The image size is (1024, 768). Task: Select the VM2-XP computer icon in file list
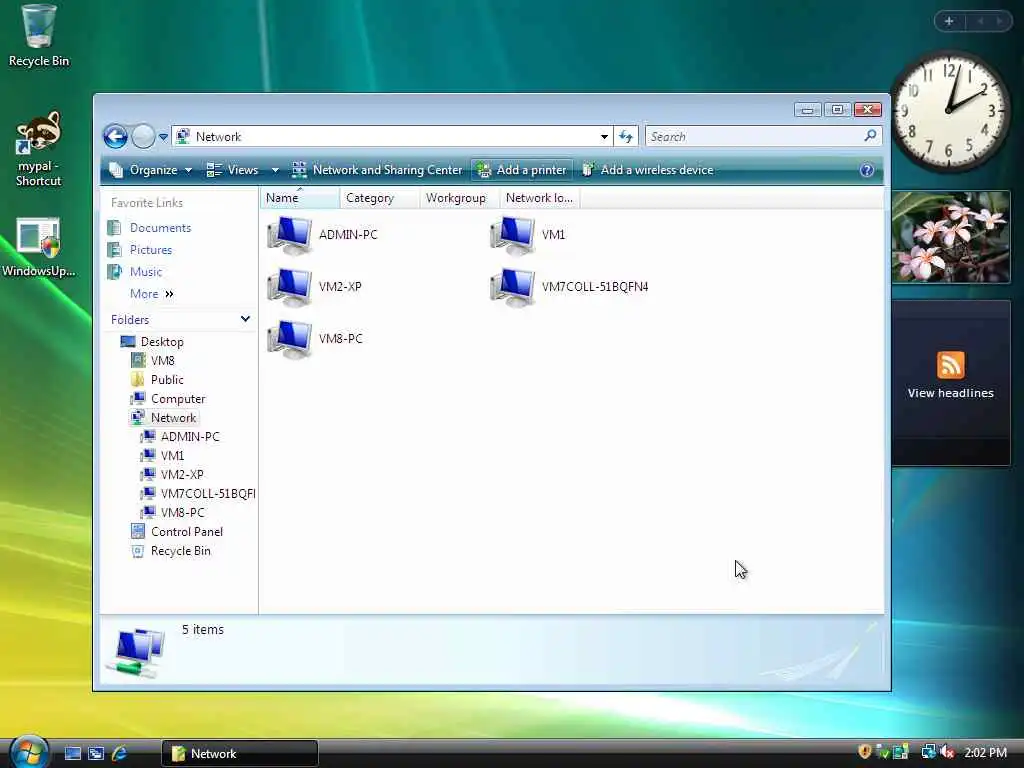pyautogui.click(x=289, y=287)
